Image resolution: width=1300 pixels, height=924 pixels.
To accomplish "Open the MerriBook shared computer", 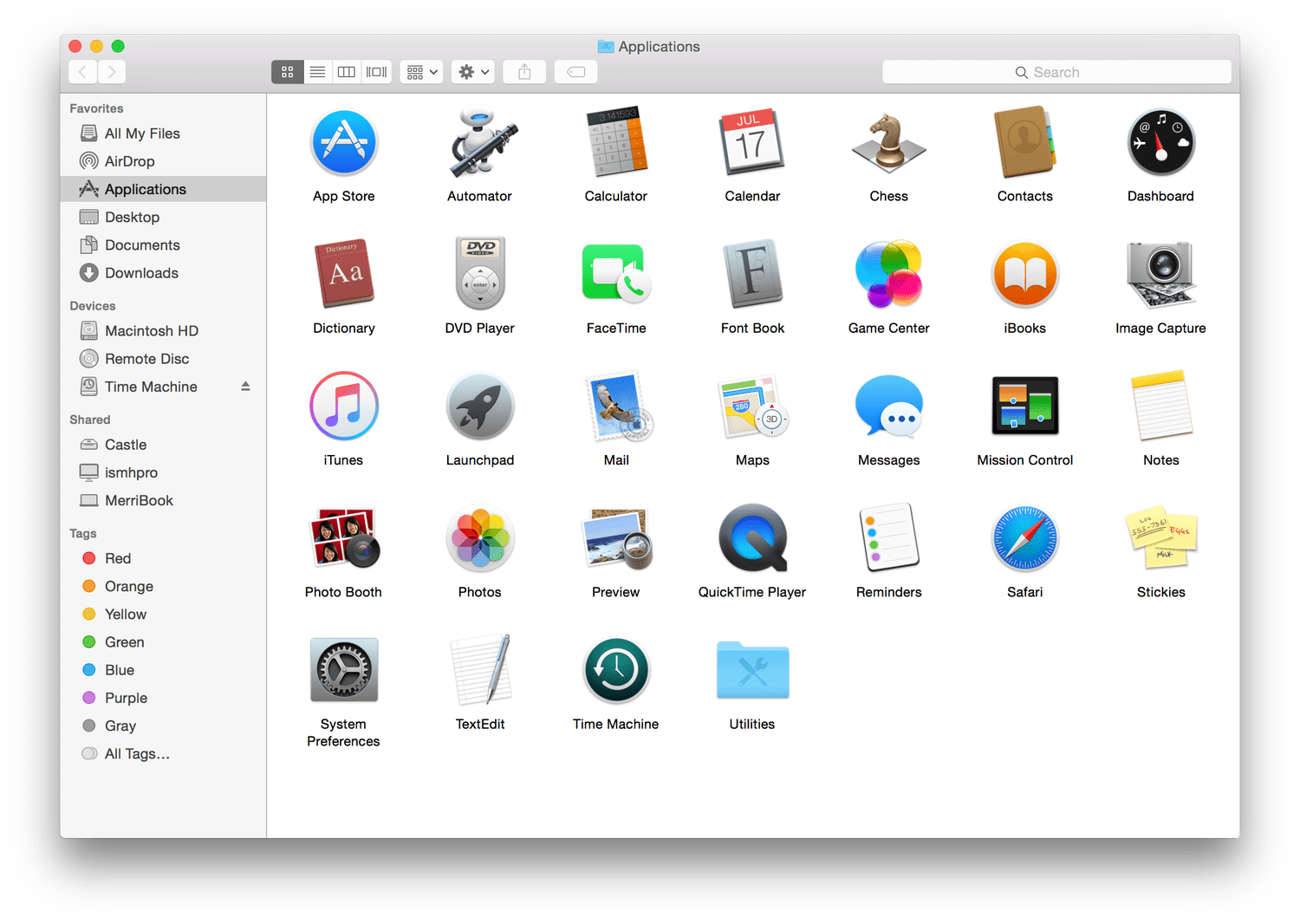I will click(163, 500).
